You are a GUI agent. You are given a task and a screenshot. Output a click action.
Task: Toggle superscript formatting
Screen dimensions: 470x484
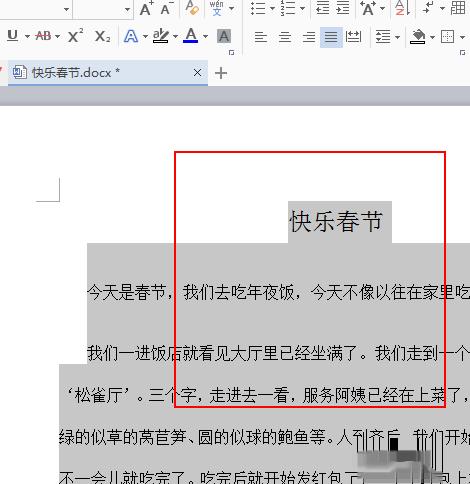pos(75,35)
